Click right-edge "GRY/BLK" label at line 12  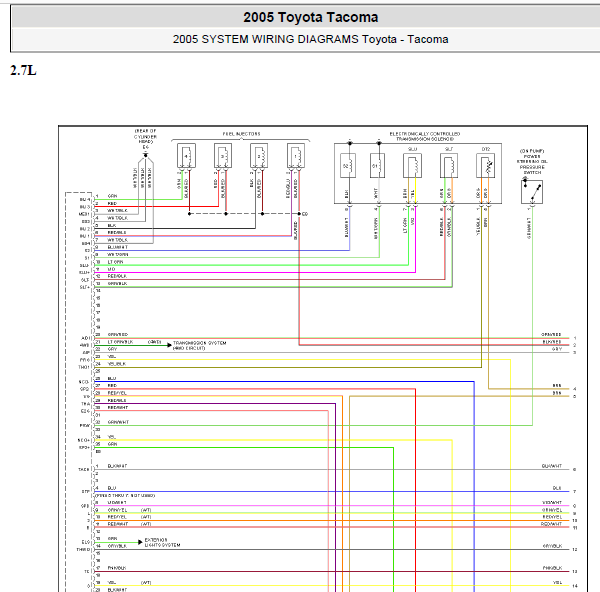point(552,546)
